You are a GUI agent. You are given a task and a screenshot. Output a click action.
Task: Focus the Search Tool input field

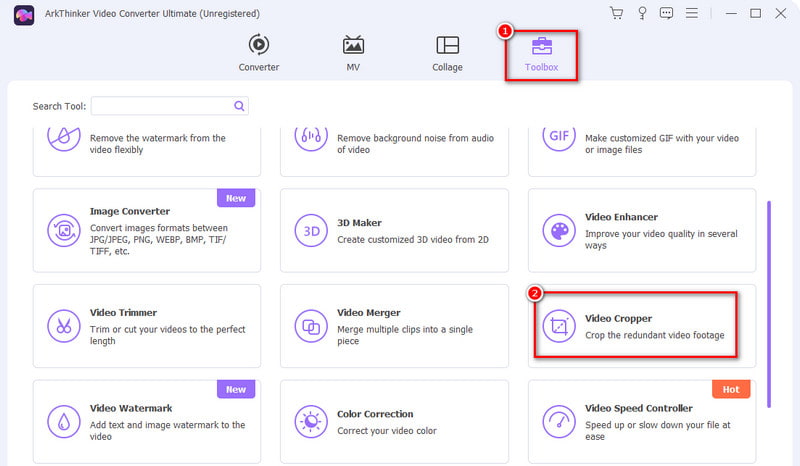point(169,106)
